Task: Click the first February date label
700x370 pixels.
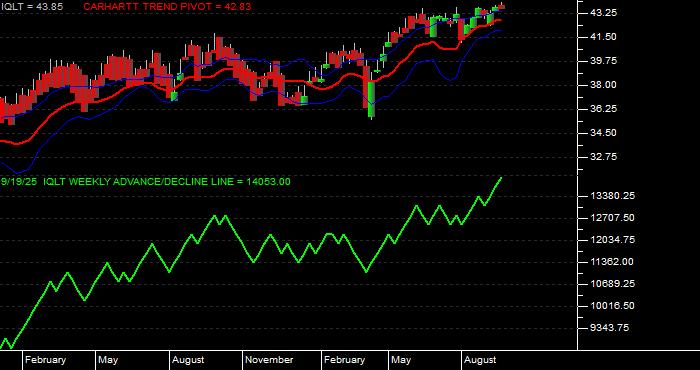Action: tap(46, 360)
